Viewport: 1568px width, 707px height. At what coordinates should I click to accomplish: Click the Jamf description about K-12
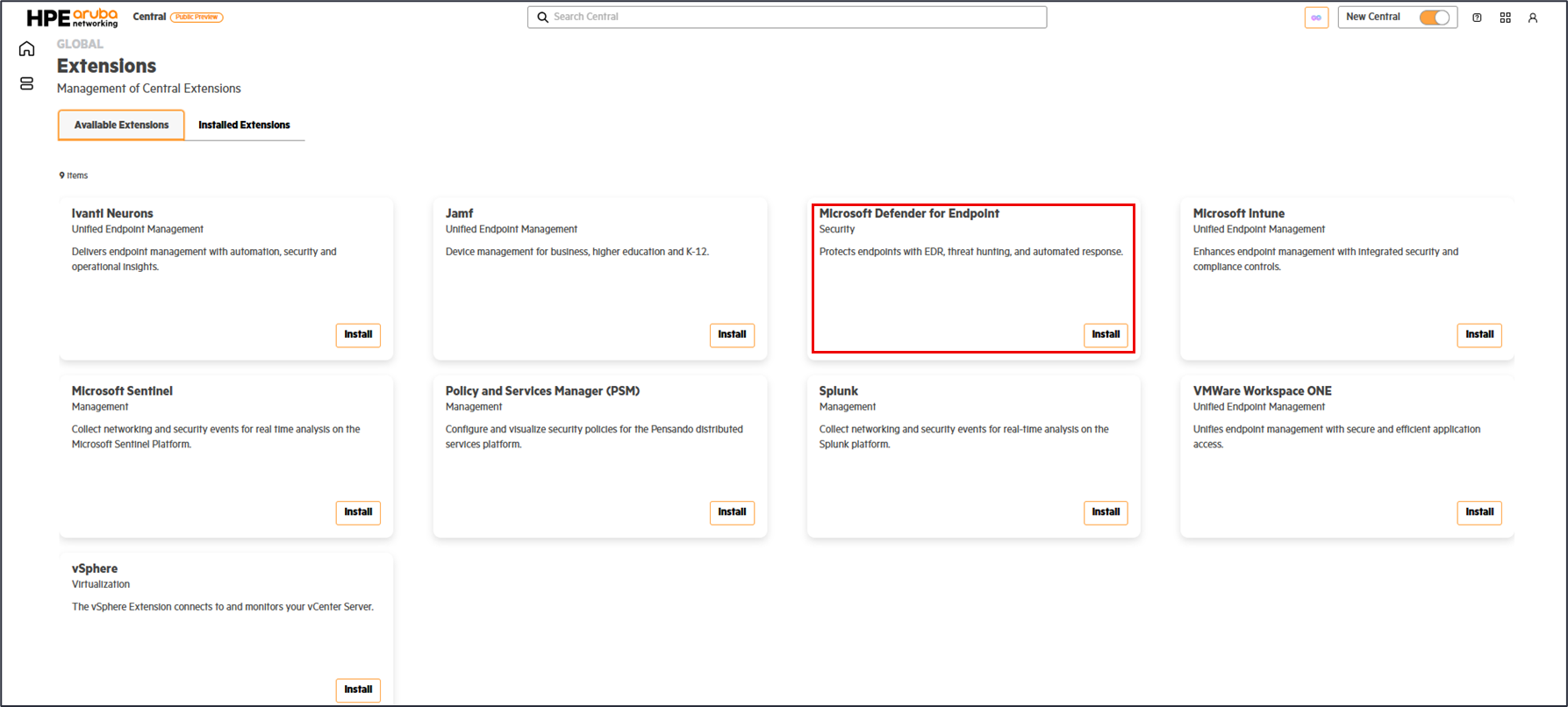577,252
